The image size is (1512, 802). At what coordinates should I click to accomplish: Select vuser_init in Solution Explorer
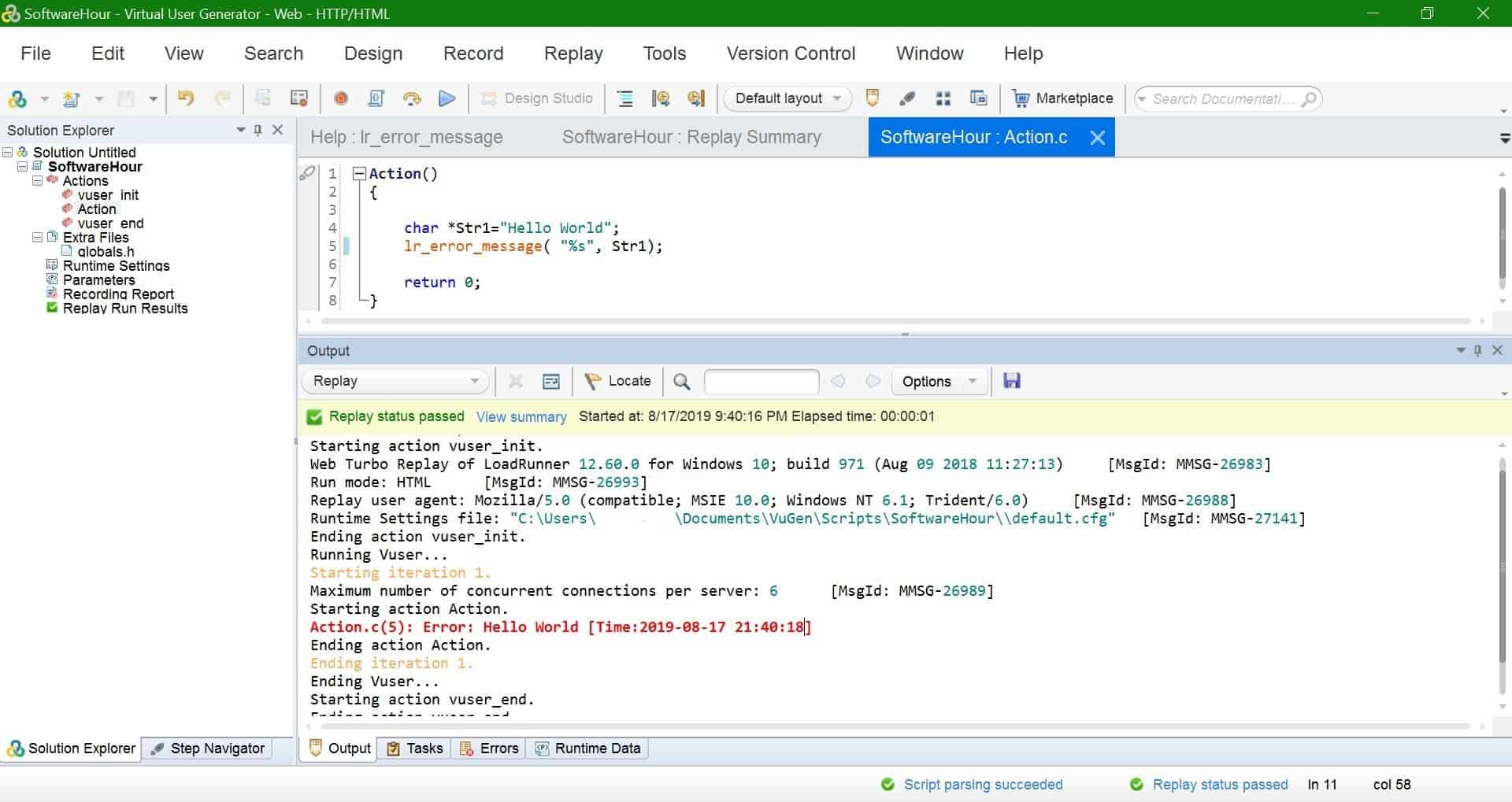(x=108, y=195)
